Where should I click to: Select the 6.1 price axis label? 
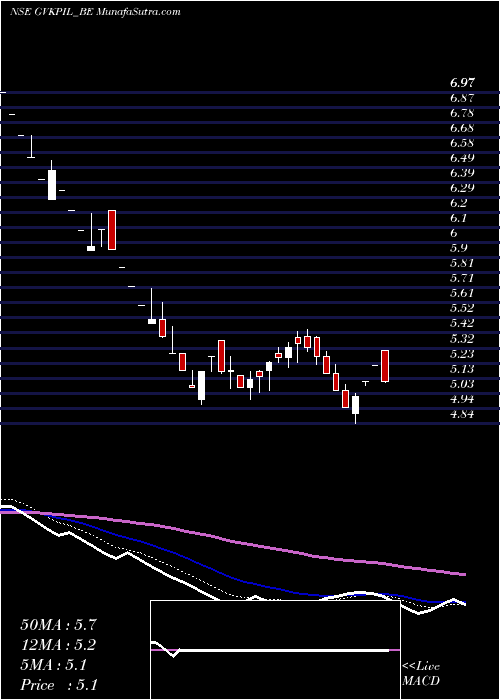pos(459,219)
